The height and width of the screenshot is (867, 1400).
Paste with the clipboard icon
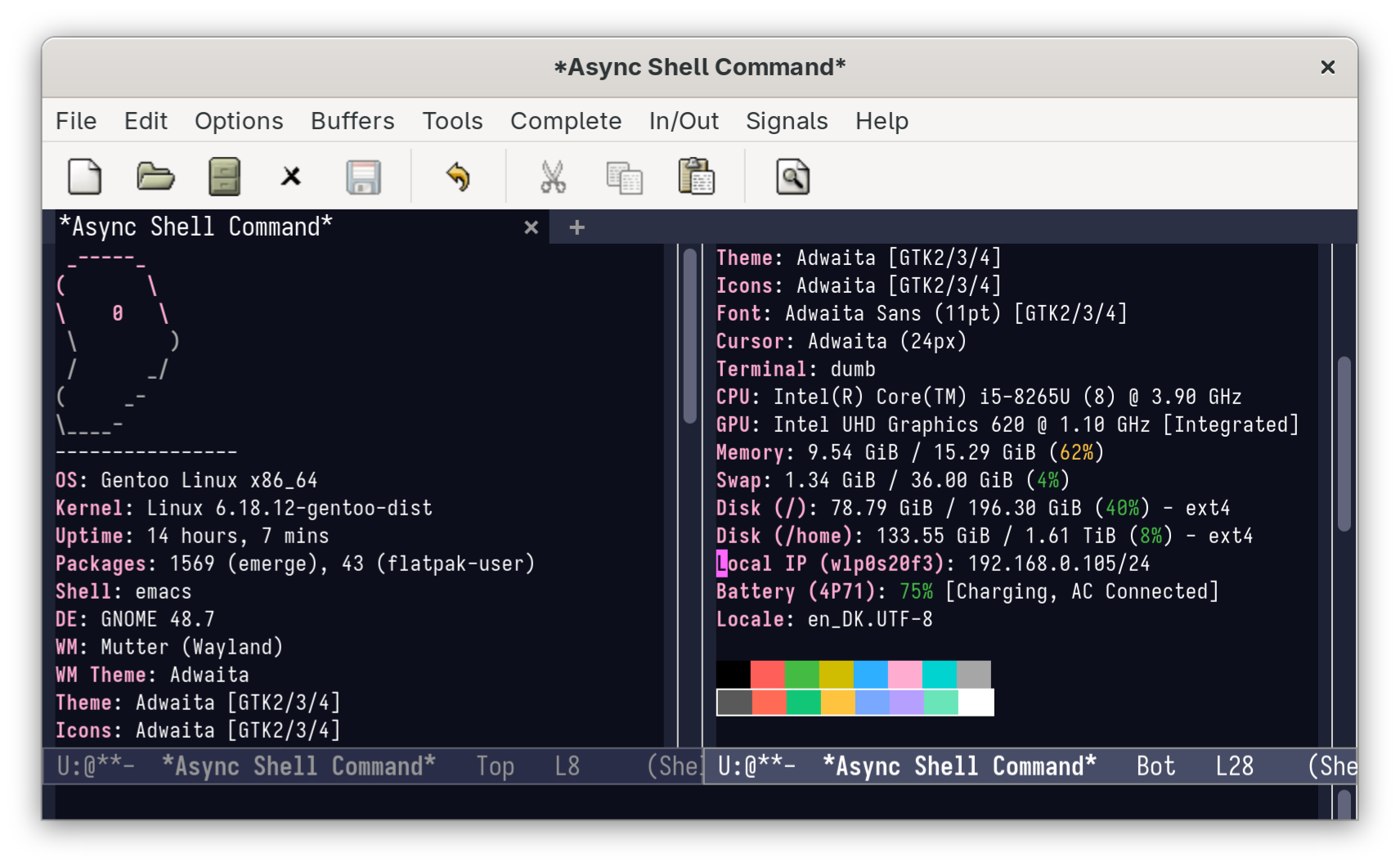pyautogui.click(x=696, y=177)
